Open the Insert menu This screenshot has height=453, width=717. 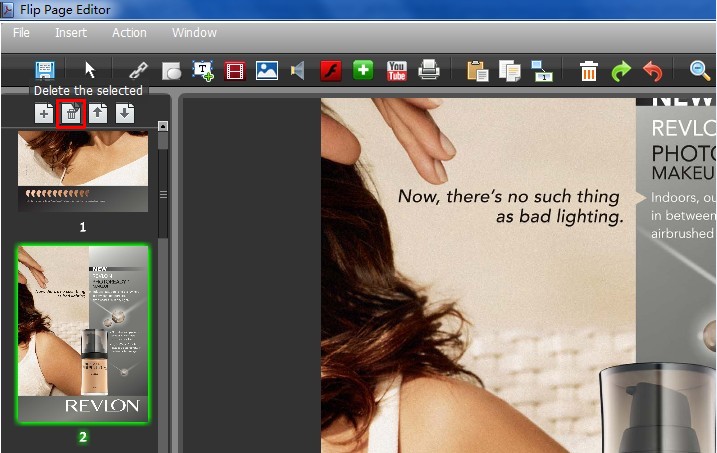pyautogui.click(x=71, y=33)
